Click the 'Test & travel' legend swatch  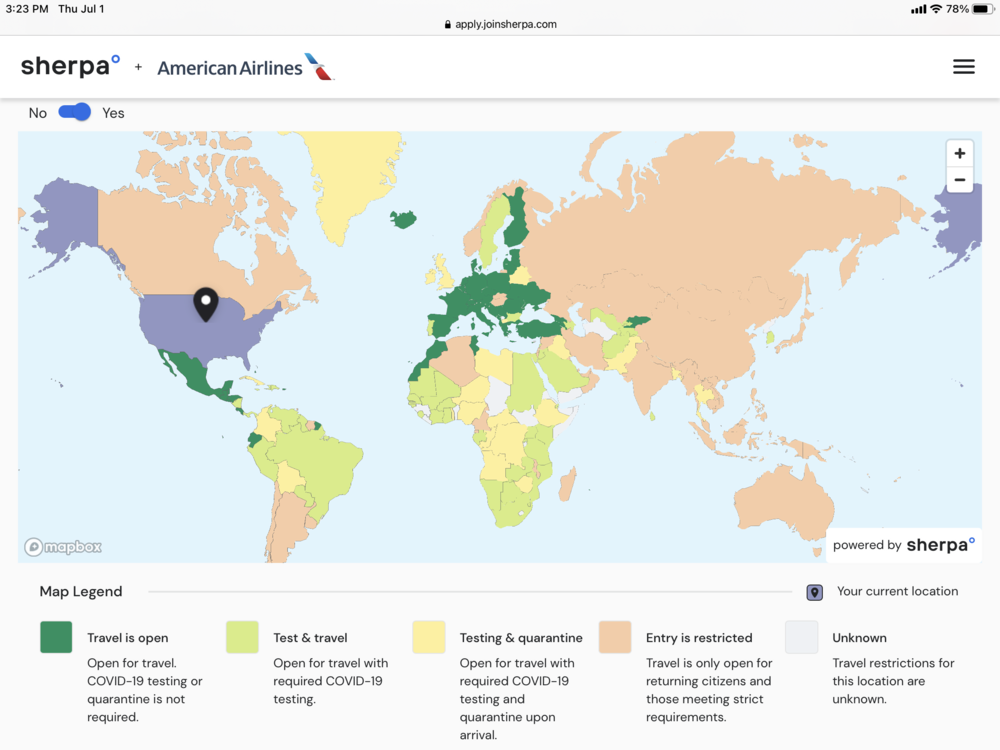[x=242, y=637]
